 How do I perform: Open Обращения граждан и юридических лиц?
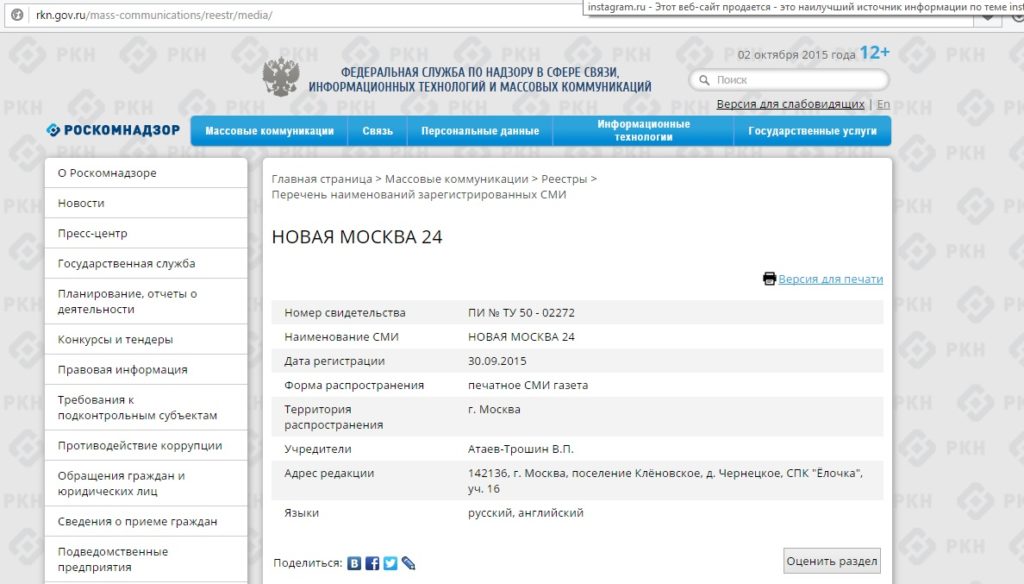(146, 483)
